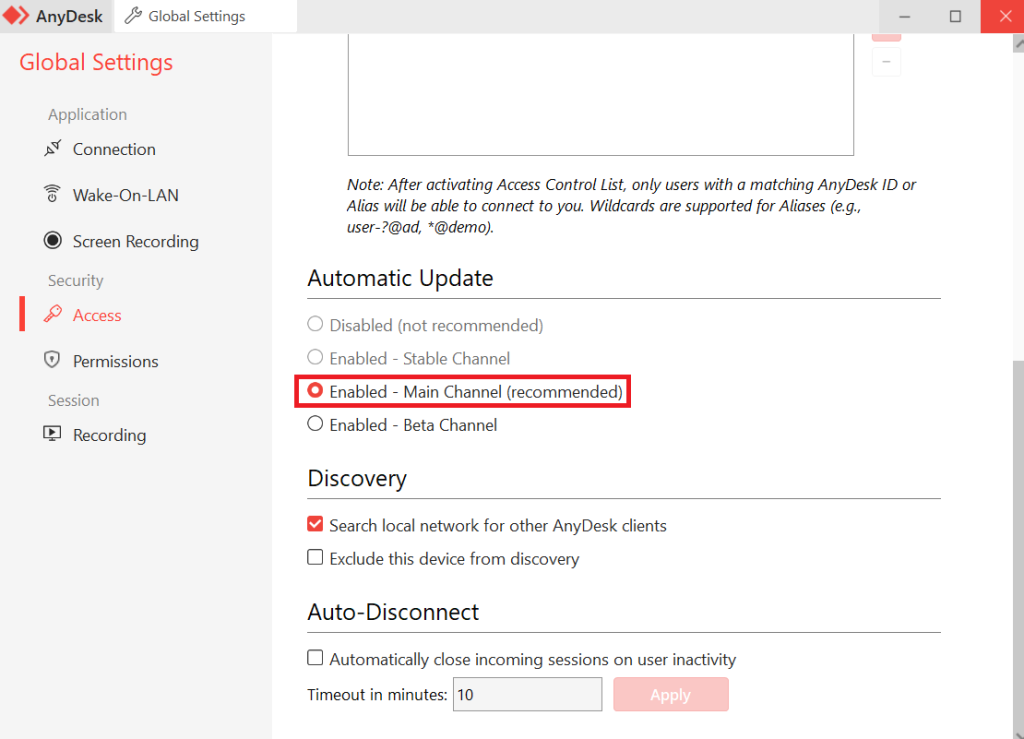This screenshot has width=1024, height=739.
Task: Switch to the Global Settings tab
Action: coord(195,15)
